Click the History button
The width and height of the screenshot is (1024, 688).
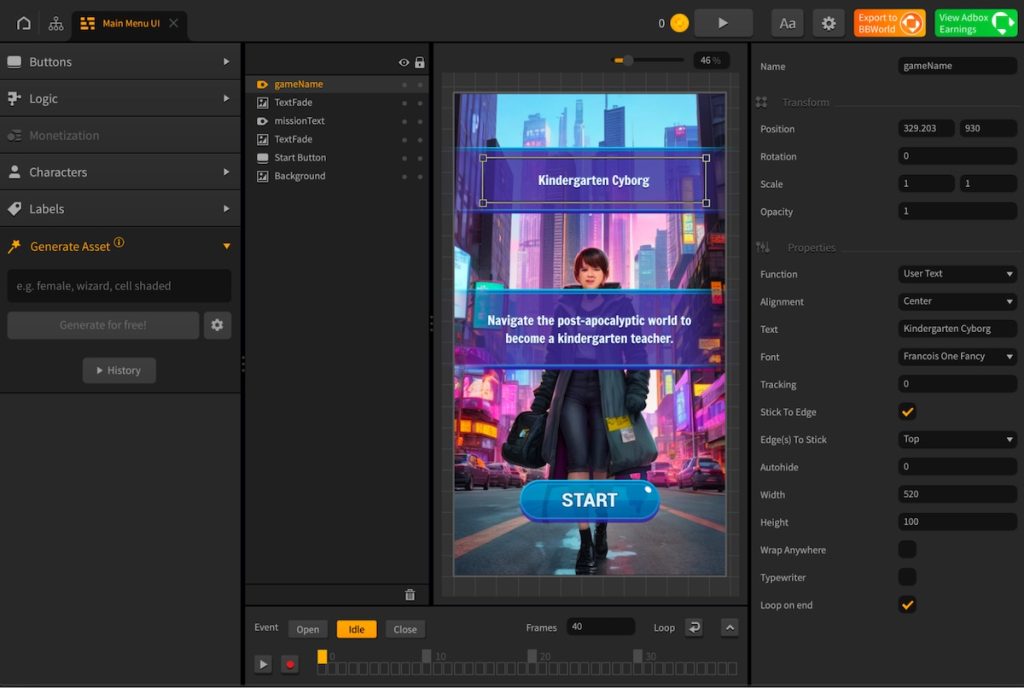click(x=119, y=370)
